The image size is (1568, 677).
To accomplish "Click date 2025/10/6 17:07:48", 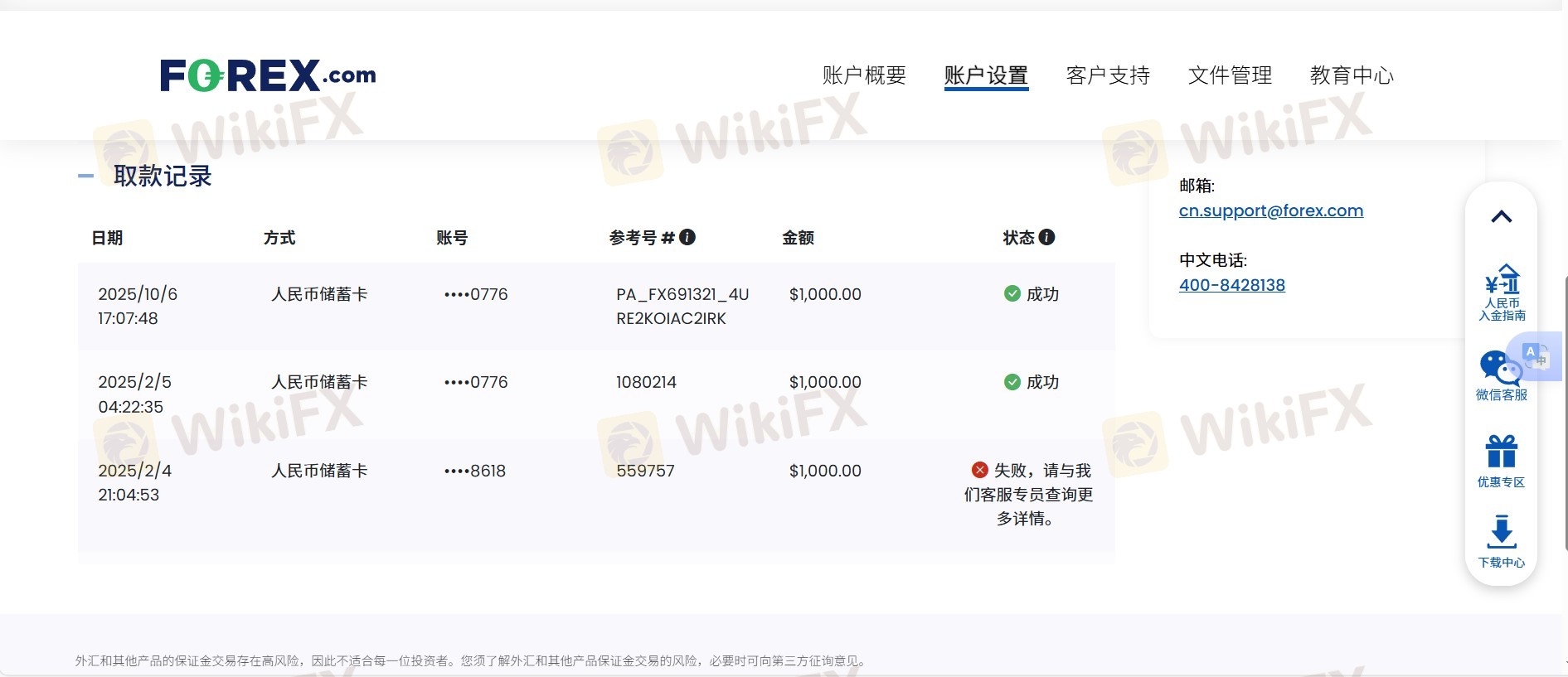I will 138,306.
